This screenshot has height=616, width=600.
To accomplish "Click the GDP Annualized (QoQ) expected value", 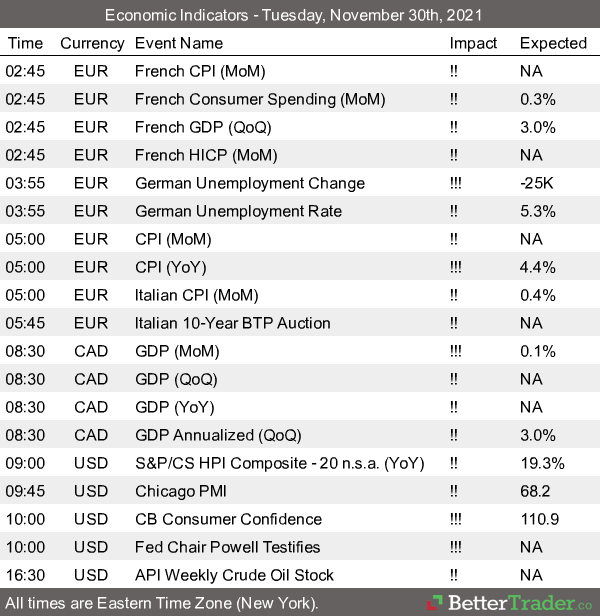I will click(538, 435).
